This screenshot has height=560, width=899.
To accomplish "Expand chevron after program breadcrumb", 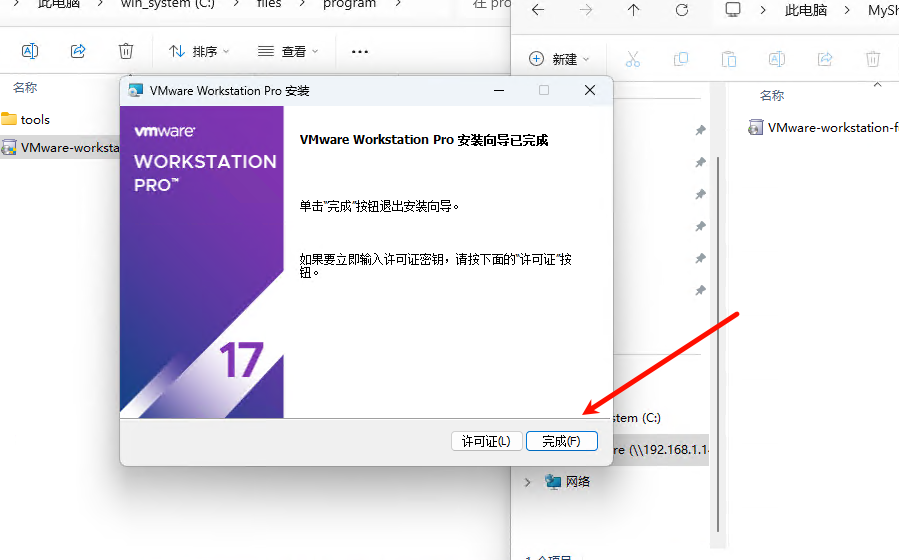I will 398,4.
